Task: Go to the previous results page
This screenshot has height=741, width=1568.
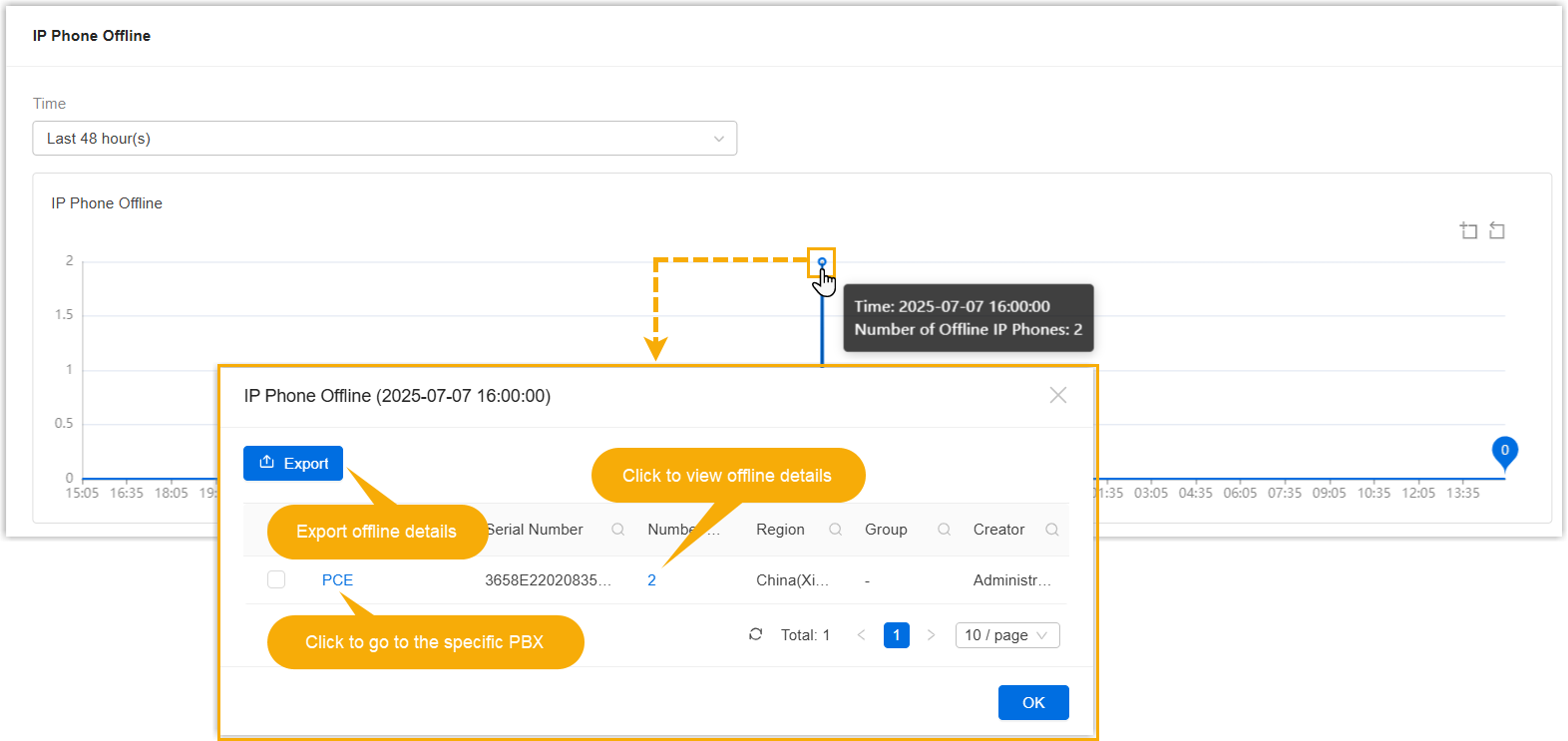Action: tap(862, 635)
